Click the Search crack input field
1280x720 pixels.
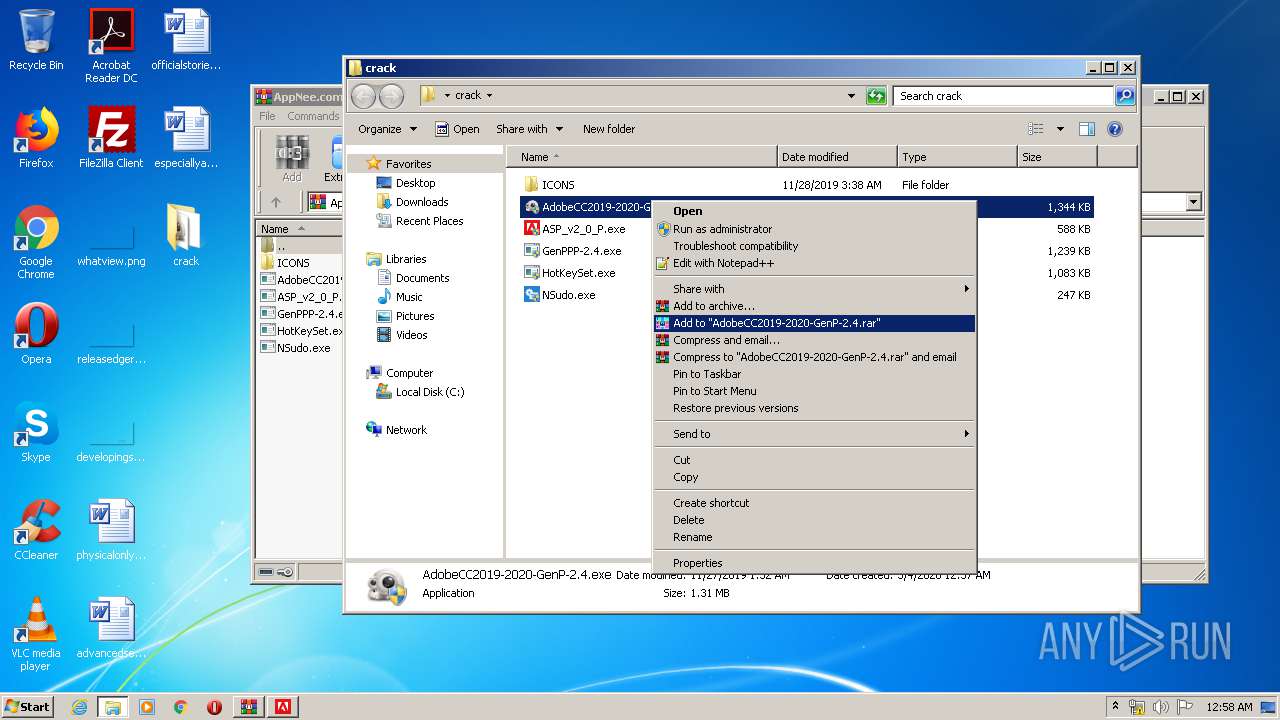click(x=1003, y=96)
